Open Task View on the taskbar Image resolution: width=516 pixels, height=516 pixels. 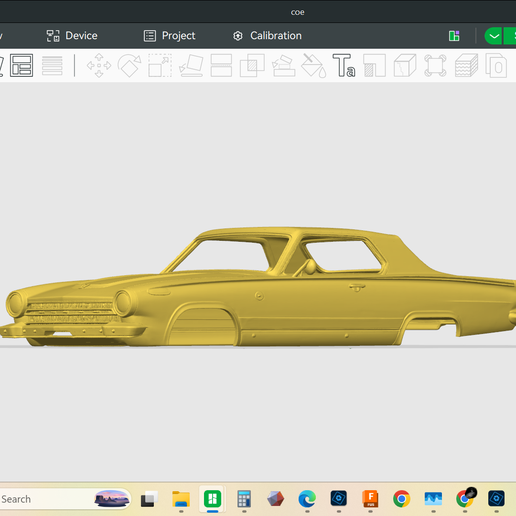pyautogui.click(x=149, y=499)
